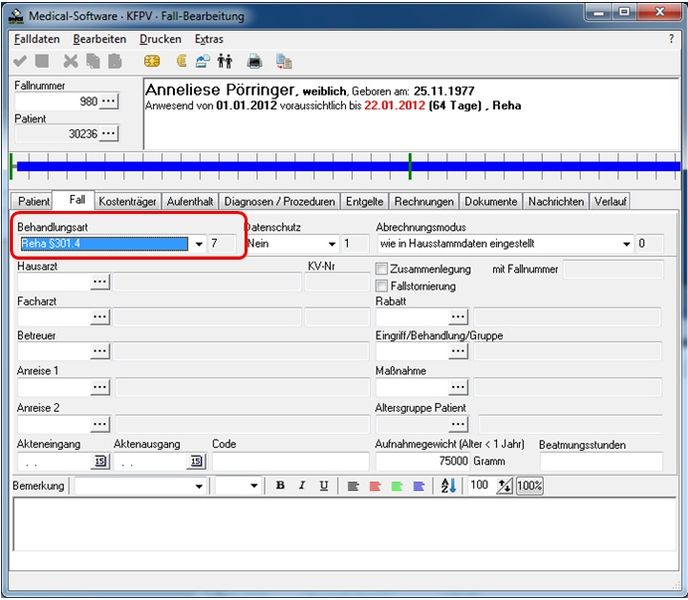Open the Datenschutz dropdown list

tap(332, 244)
